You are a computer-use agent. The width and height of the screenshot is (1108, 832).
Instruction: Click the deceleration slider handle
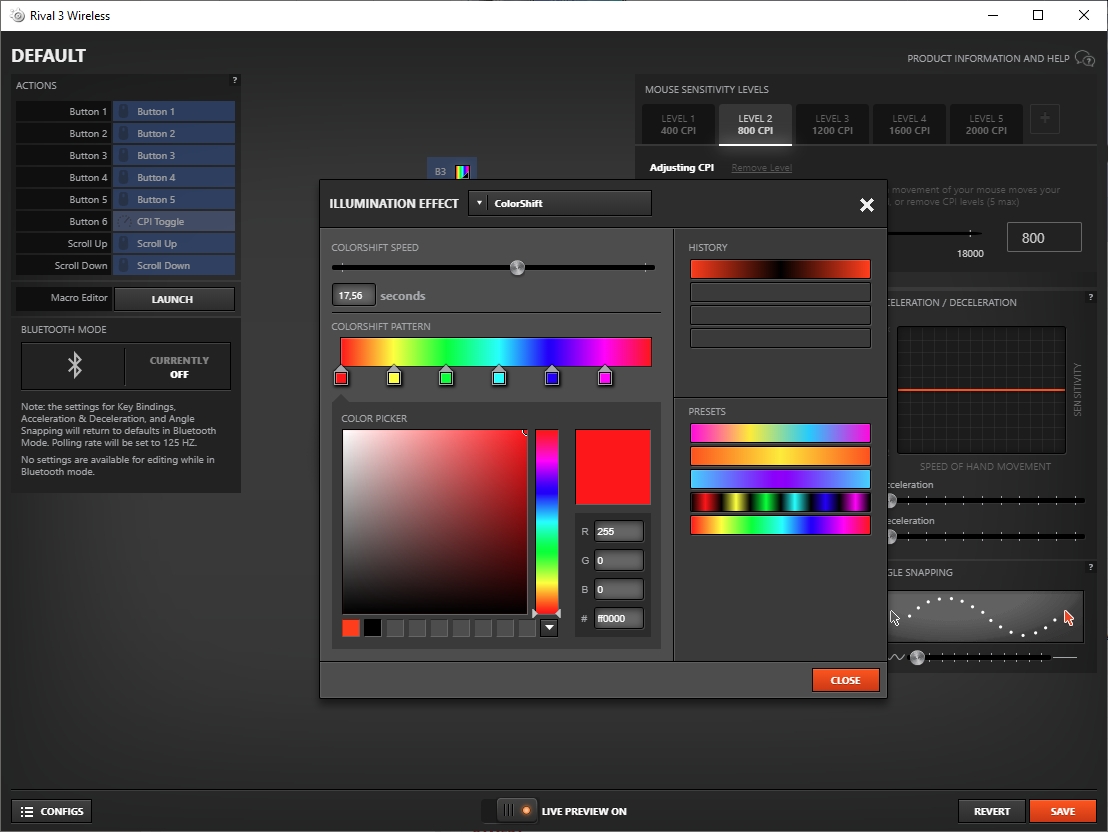[892, 537]
